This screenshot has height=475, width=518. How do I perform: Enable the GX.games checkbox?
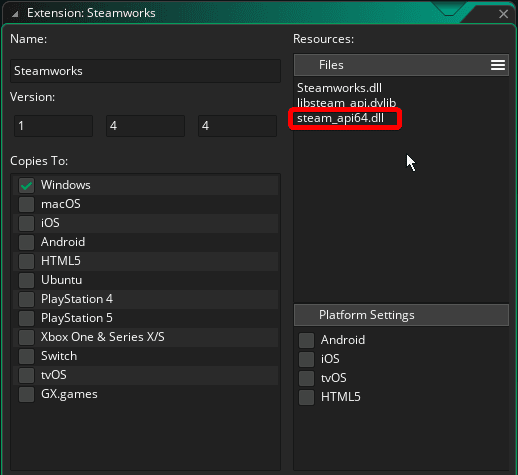click(x=26, y=394)
